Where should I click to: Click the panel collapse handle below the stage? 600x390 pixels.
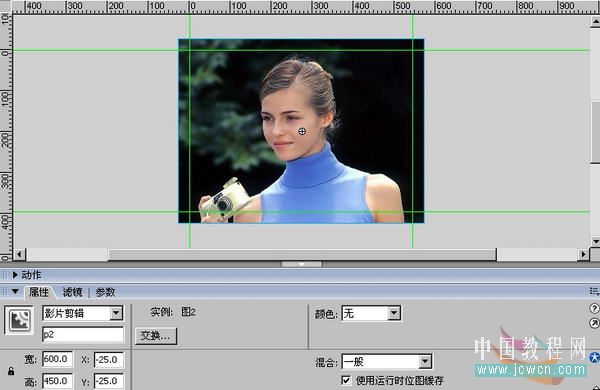[x=302, y=264]
